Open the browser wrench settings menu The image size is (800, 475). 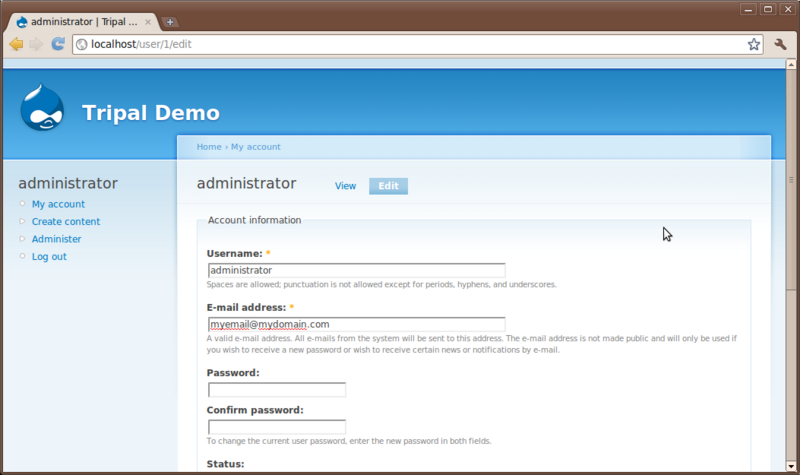click(780, 44)
